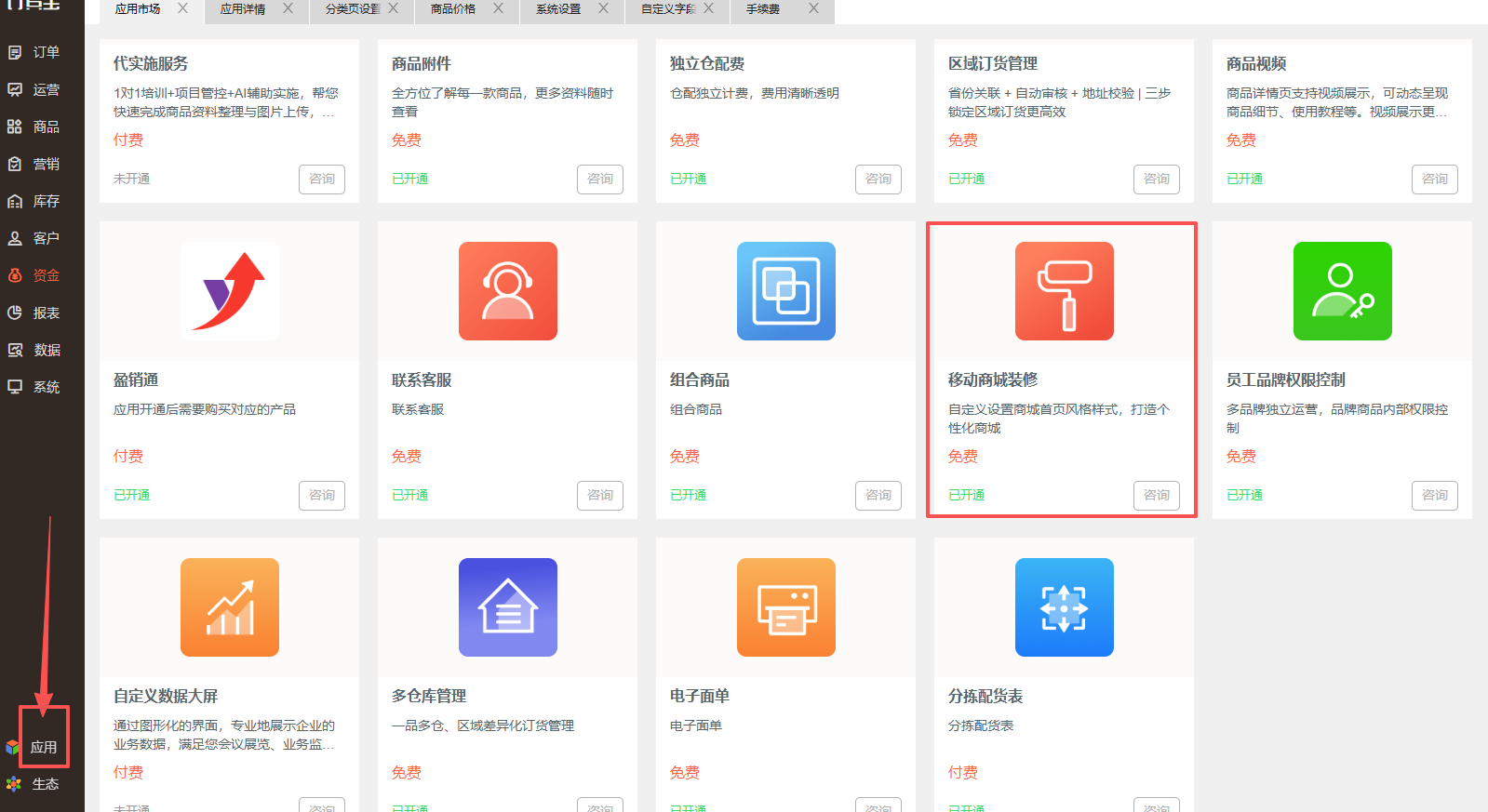Click the 自定义数据大屏 chart icon
Image resolution: width=1488 pixels, height=812 pixels.
230,607
